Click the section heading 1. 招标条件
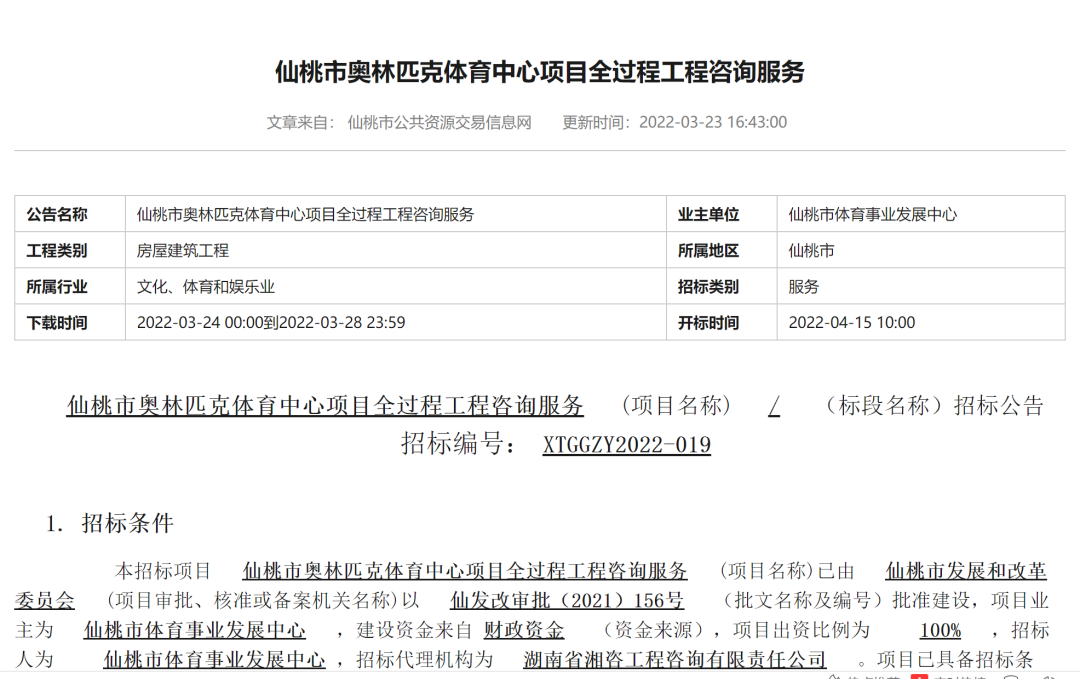Screen dimensions: 1080x679 110,523
